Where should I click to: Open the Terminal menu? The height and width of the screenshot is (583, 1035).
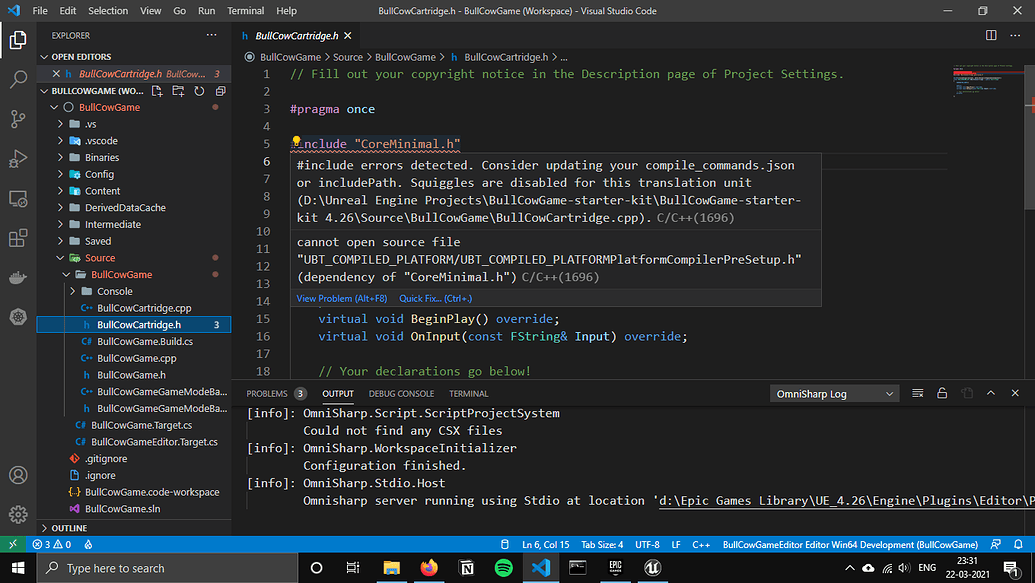tap(246, 11)
